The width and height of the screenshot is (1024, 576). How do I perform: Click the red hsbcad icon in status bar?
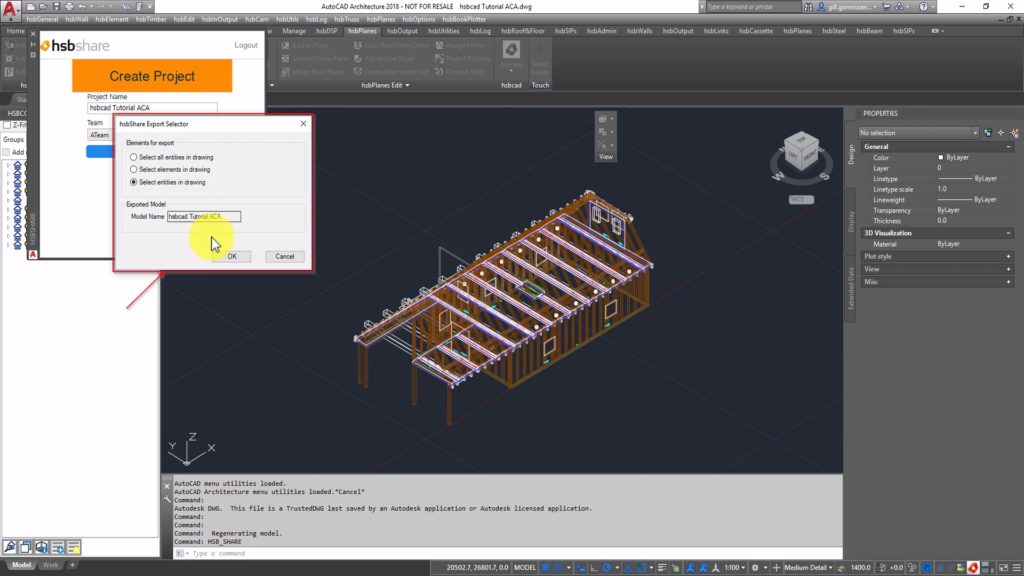point(973,568)
